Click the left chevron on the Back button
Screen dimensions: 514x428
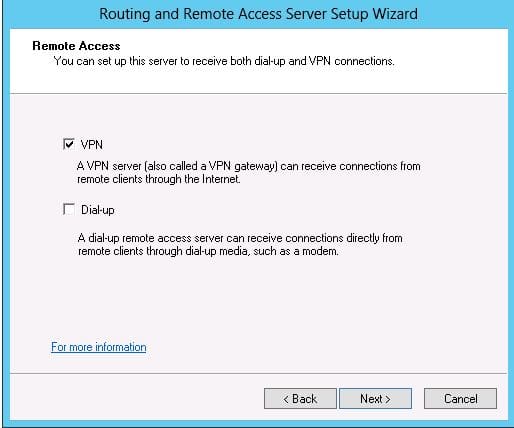pos(286,399)
